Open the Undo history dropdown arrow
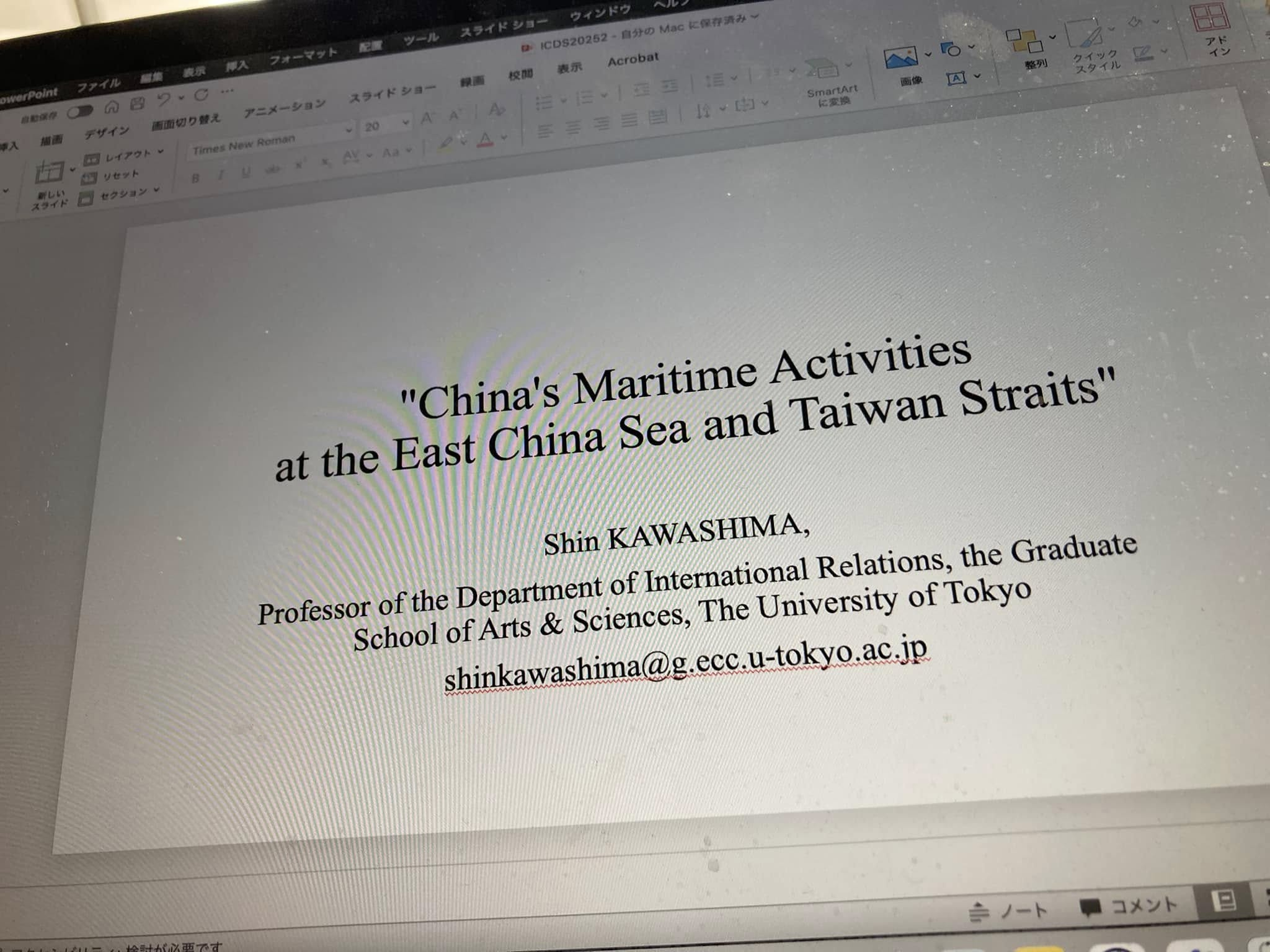The height and width of the screenshot is (952, 1270). point(182,97)
